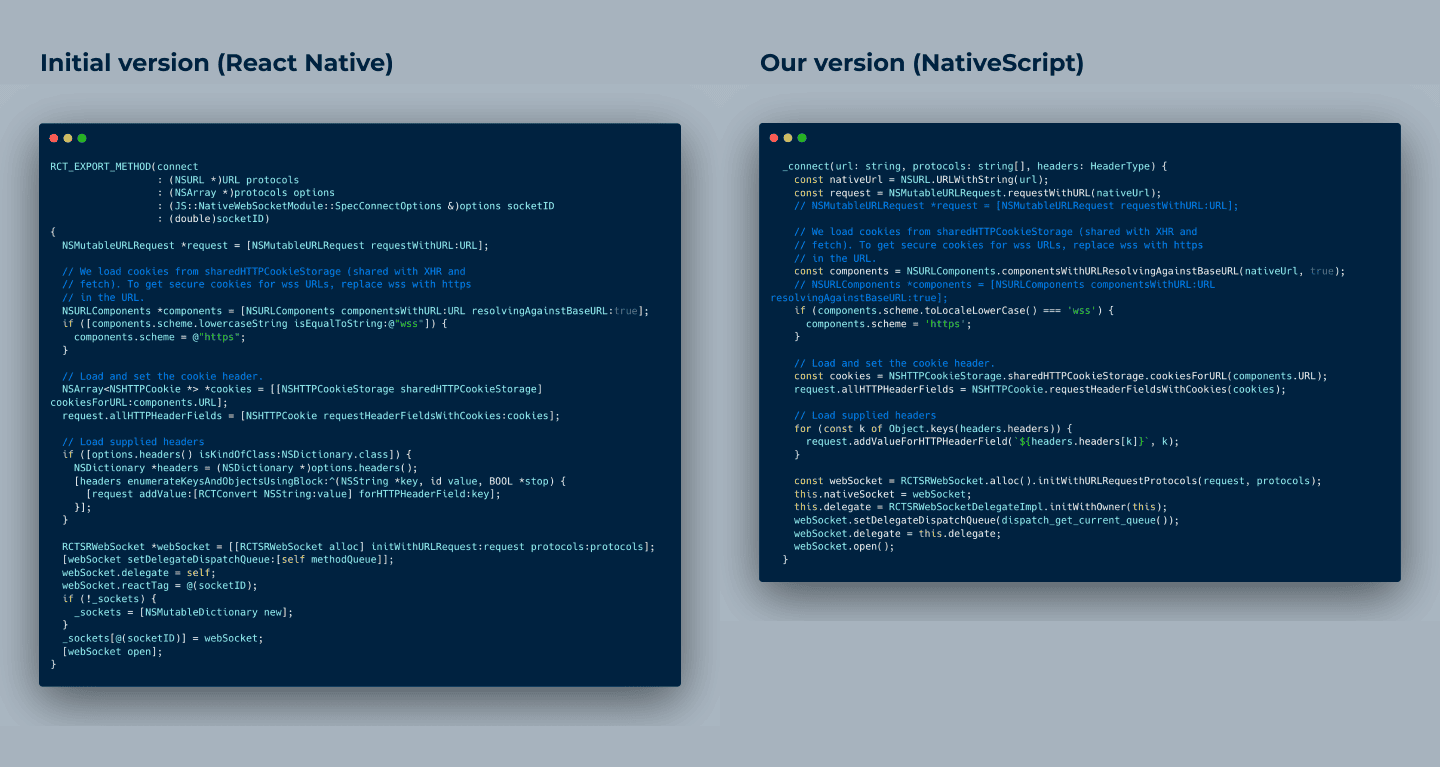Screen dimensions: 1440x767
Task: Click the yellow dot on the NativeScript code window
Action: tap(788, 138)
